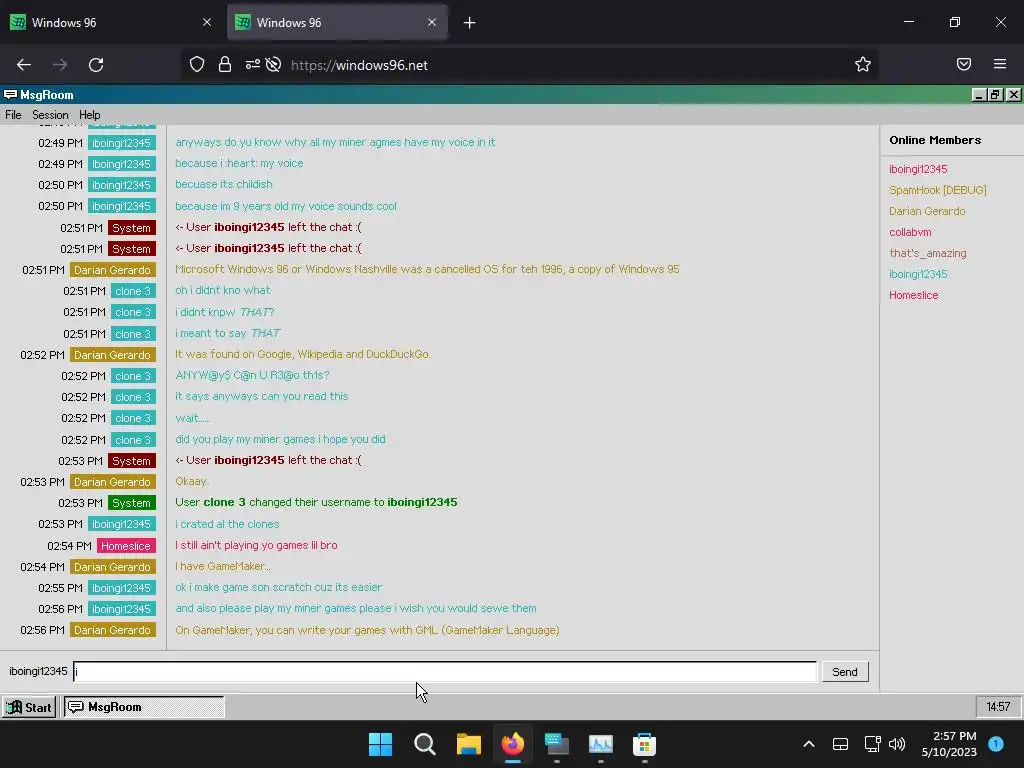
Task: Click the network tray icon
Action: click(x=872, y=744)
